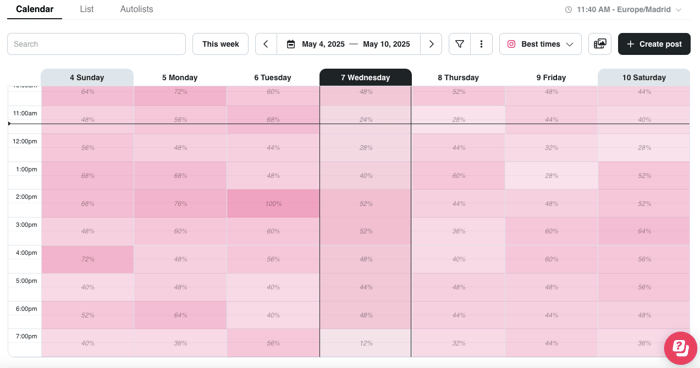Open the help chat bubble
The height and width of the screenshot is (368, 700).
[680, 347]
